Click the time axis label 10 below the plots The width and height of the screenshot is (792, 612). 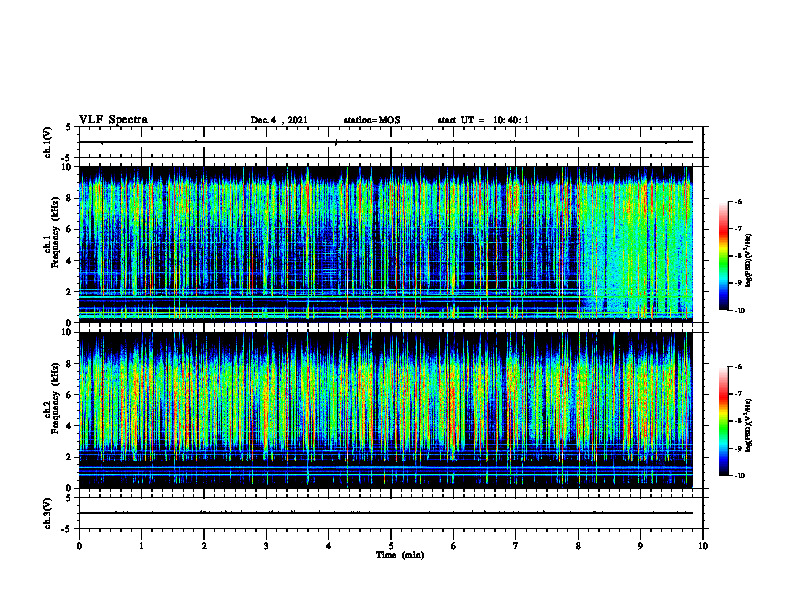pyautogui.click(x=703, y=546)
